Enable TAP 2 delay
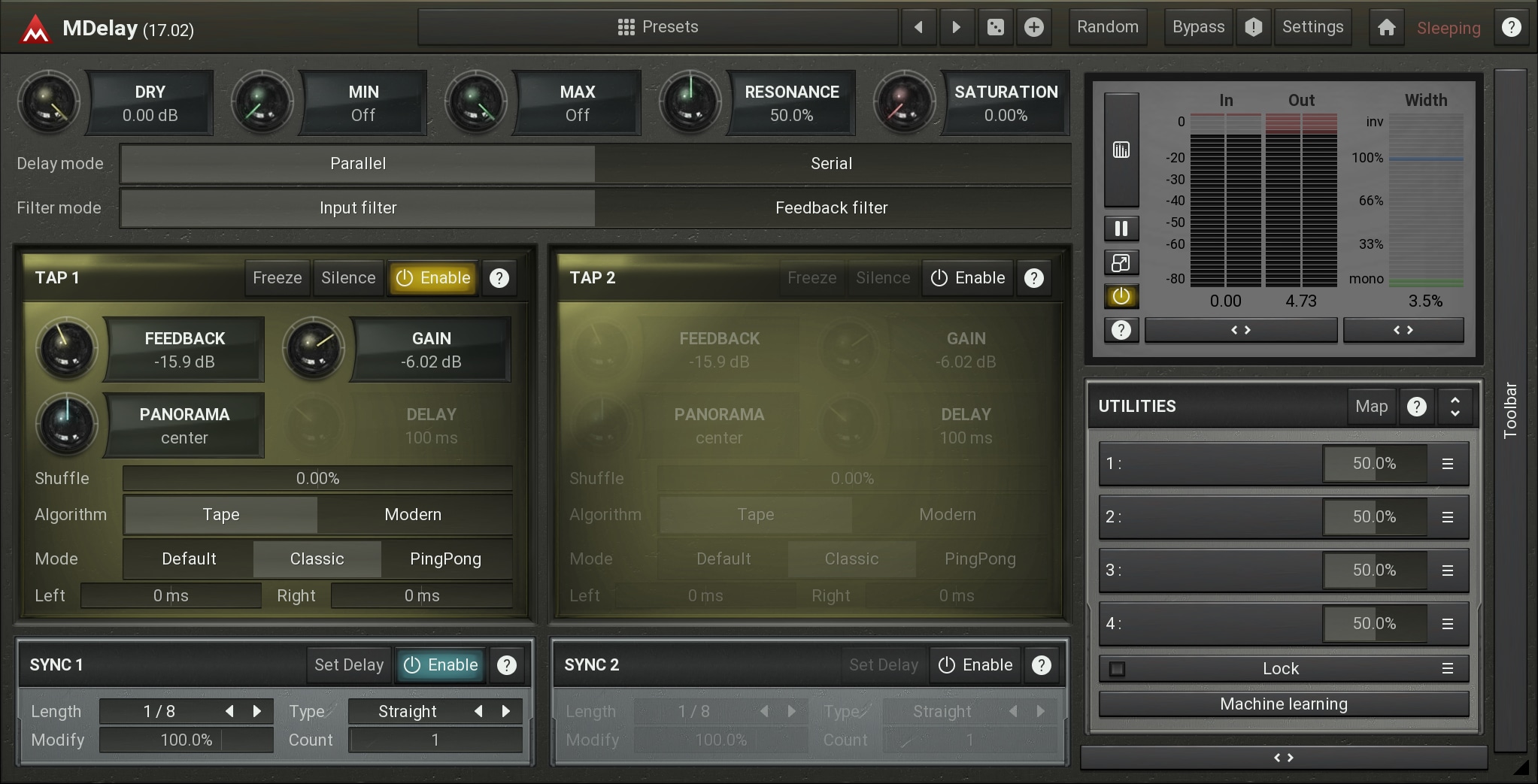This screenshot has height=784, width=1538. coord(968,278)
